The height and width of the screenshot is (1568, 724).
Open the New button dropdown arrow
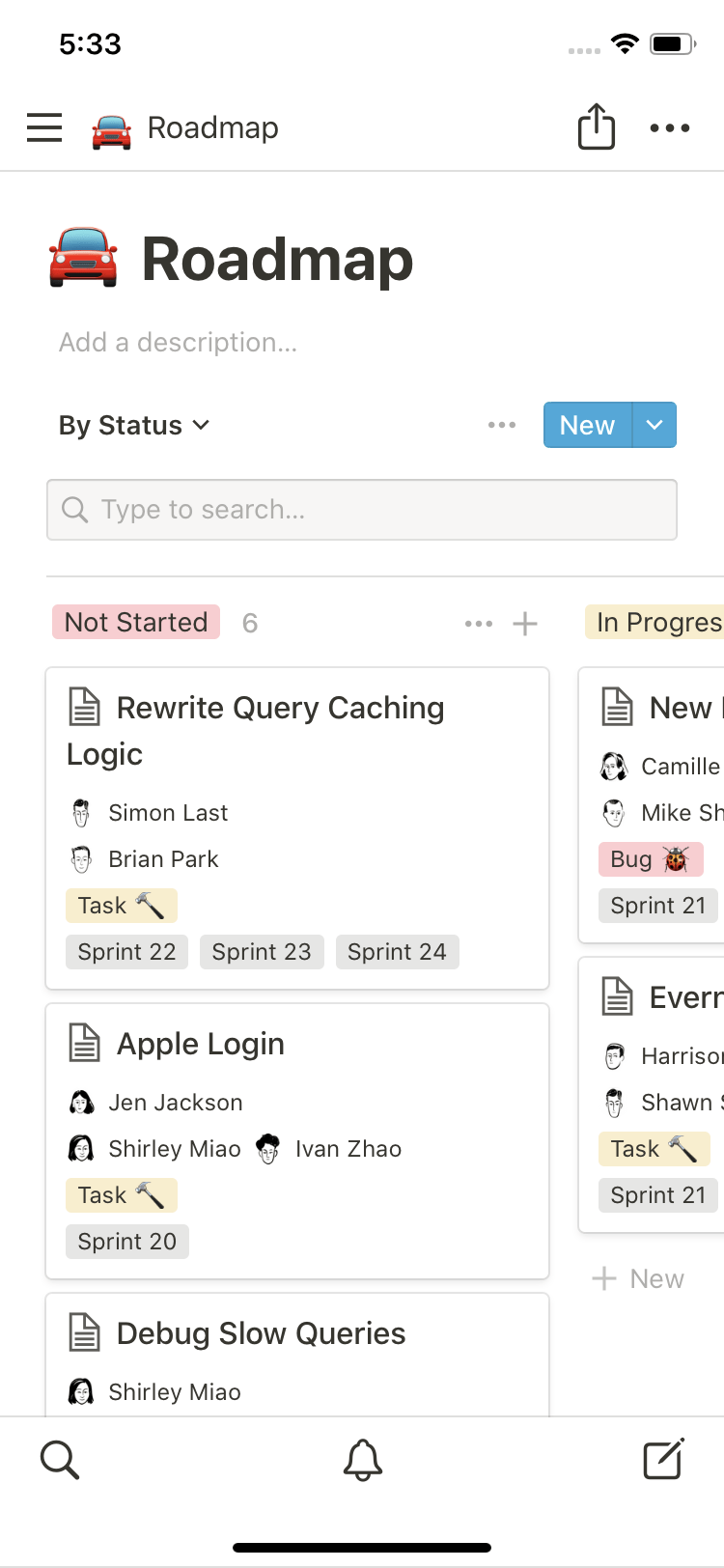click(654, 425)
